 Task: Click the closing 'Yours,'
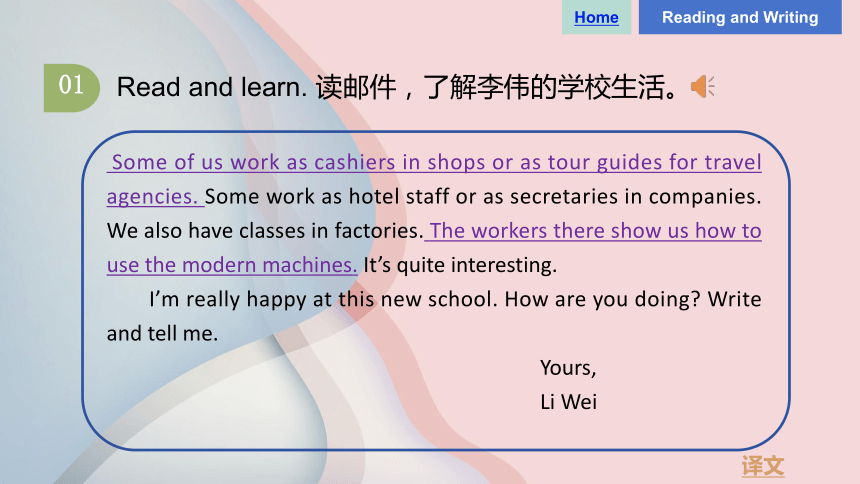point(568,368)
